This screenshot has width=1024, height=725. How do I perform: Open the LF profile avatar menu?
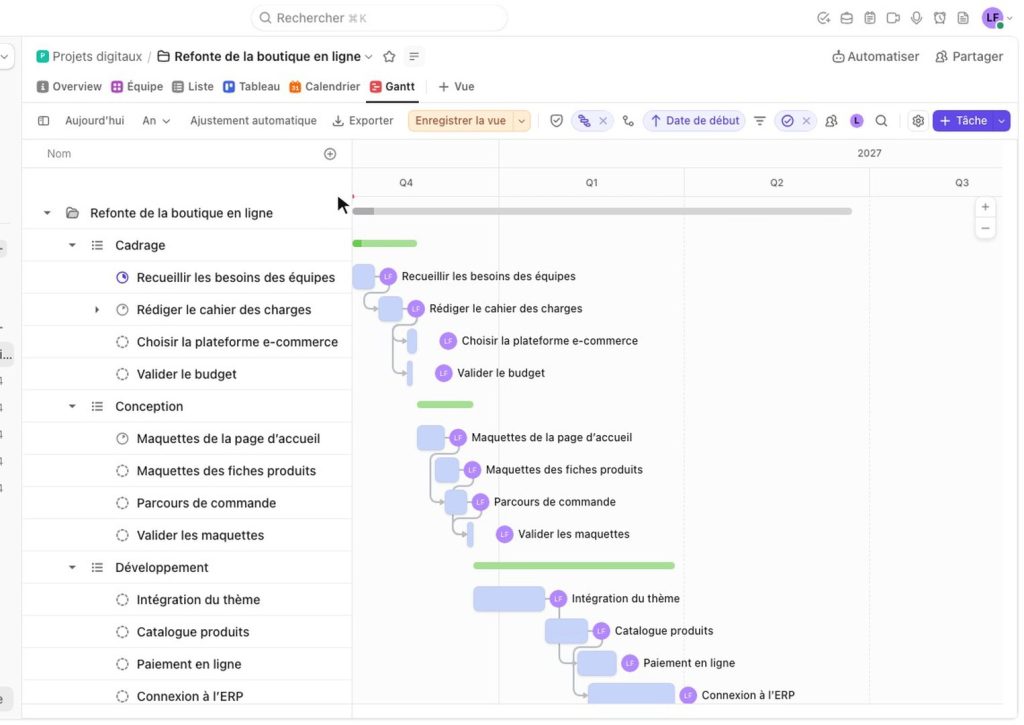993,18
